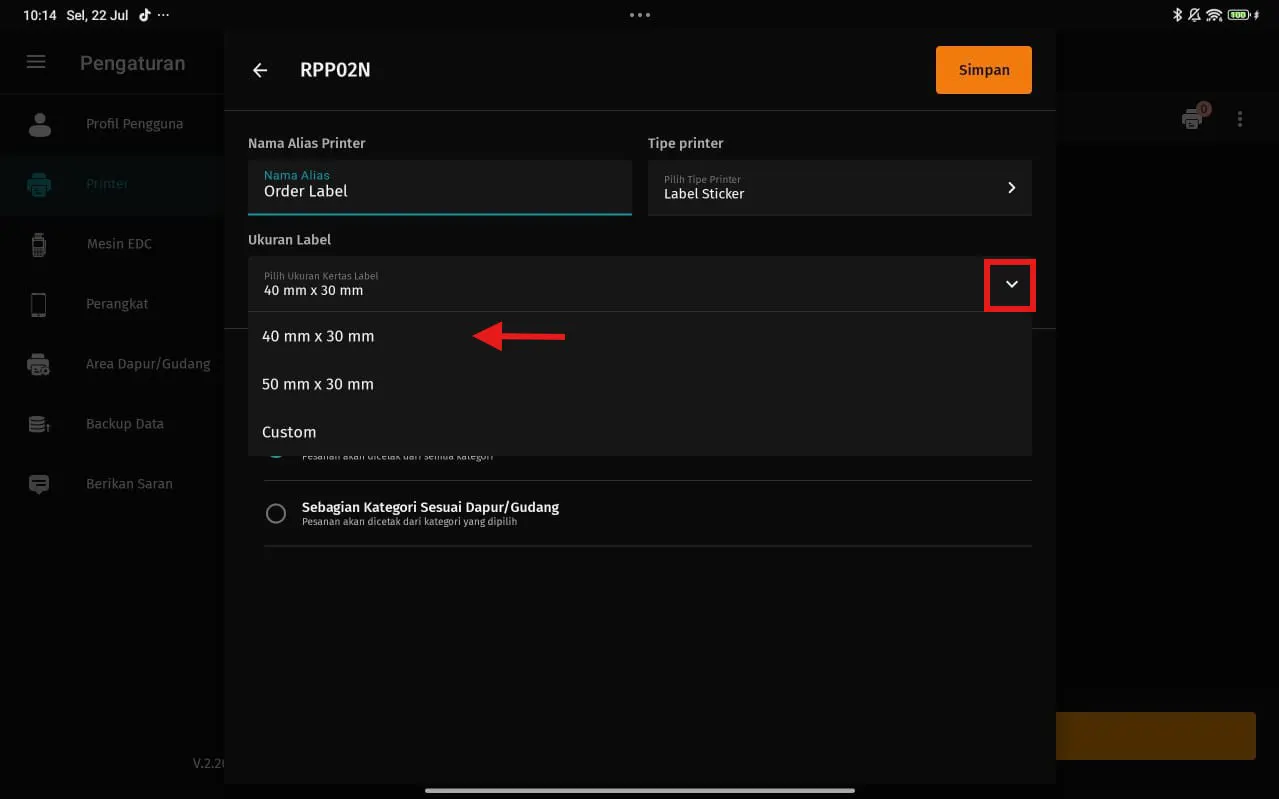Select the Custom label size option
Viewport: 1279px width, 799px height.
(289, 433)
